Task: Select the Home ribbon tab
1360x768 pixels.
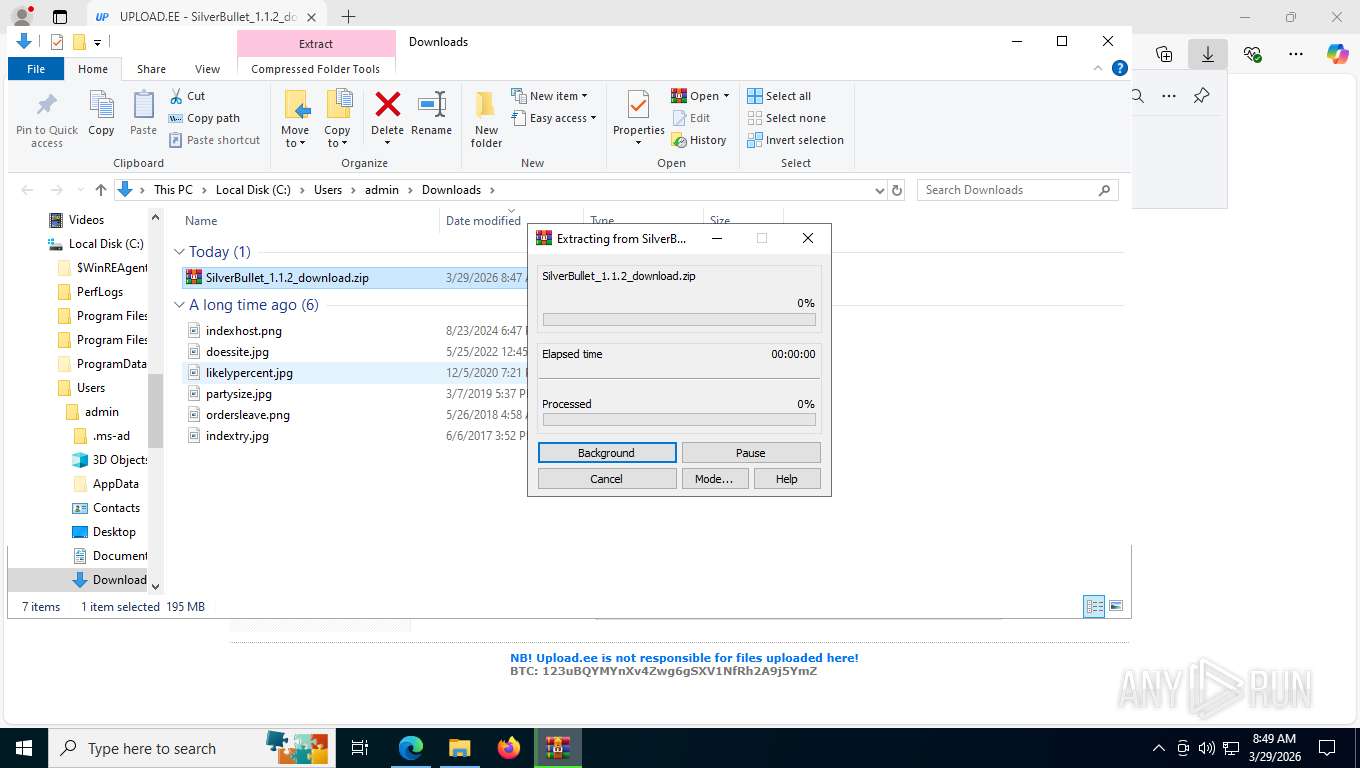Action: pos(93,69)
